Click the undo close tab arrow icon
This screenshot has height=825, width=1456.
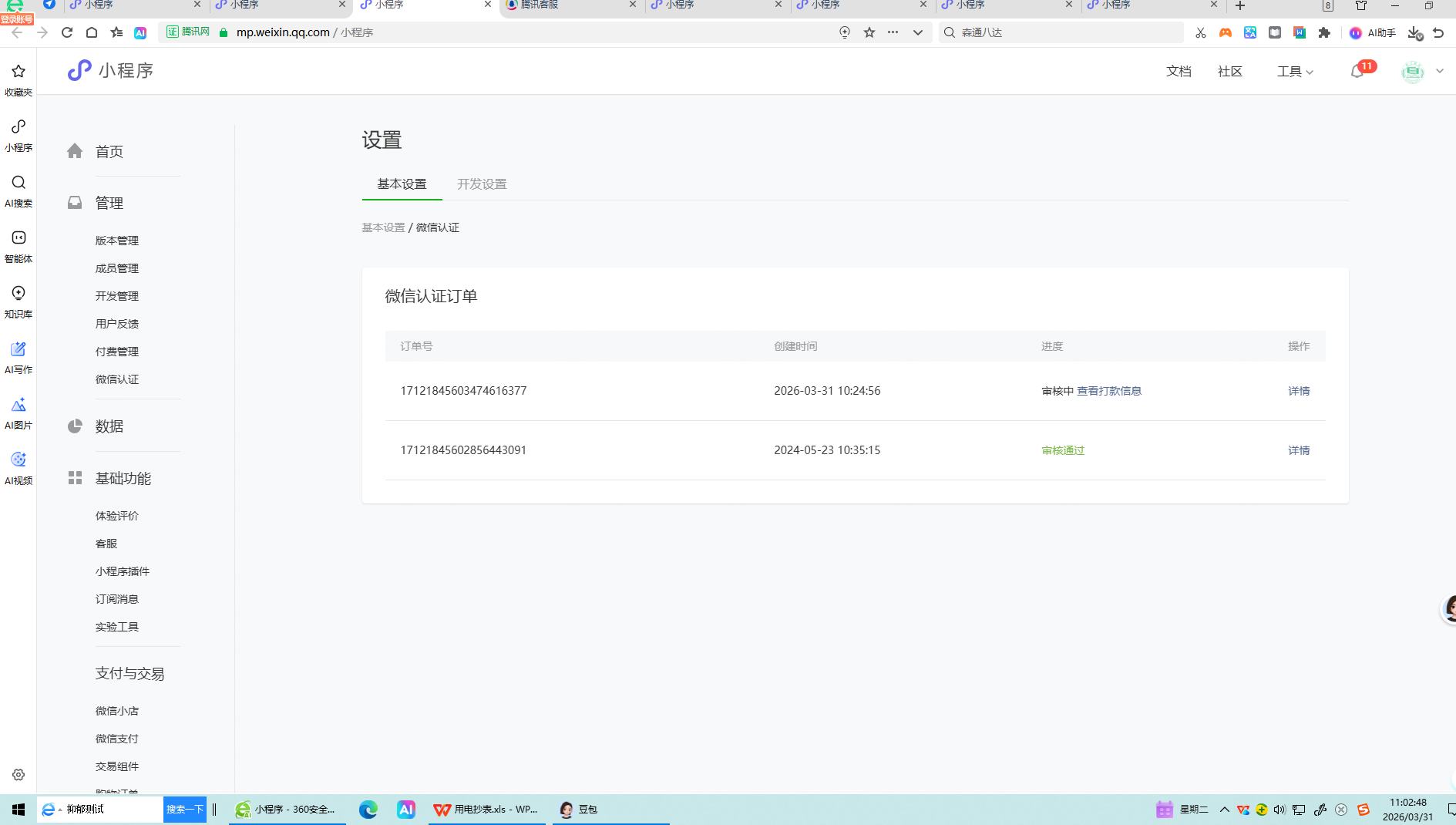1438,32
